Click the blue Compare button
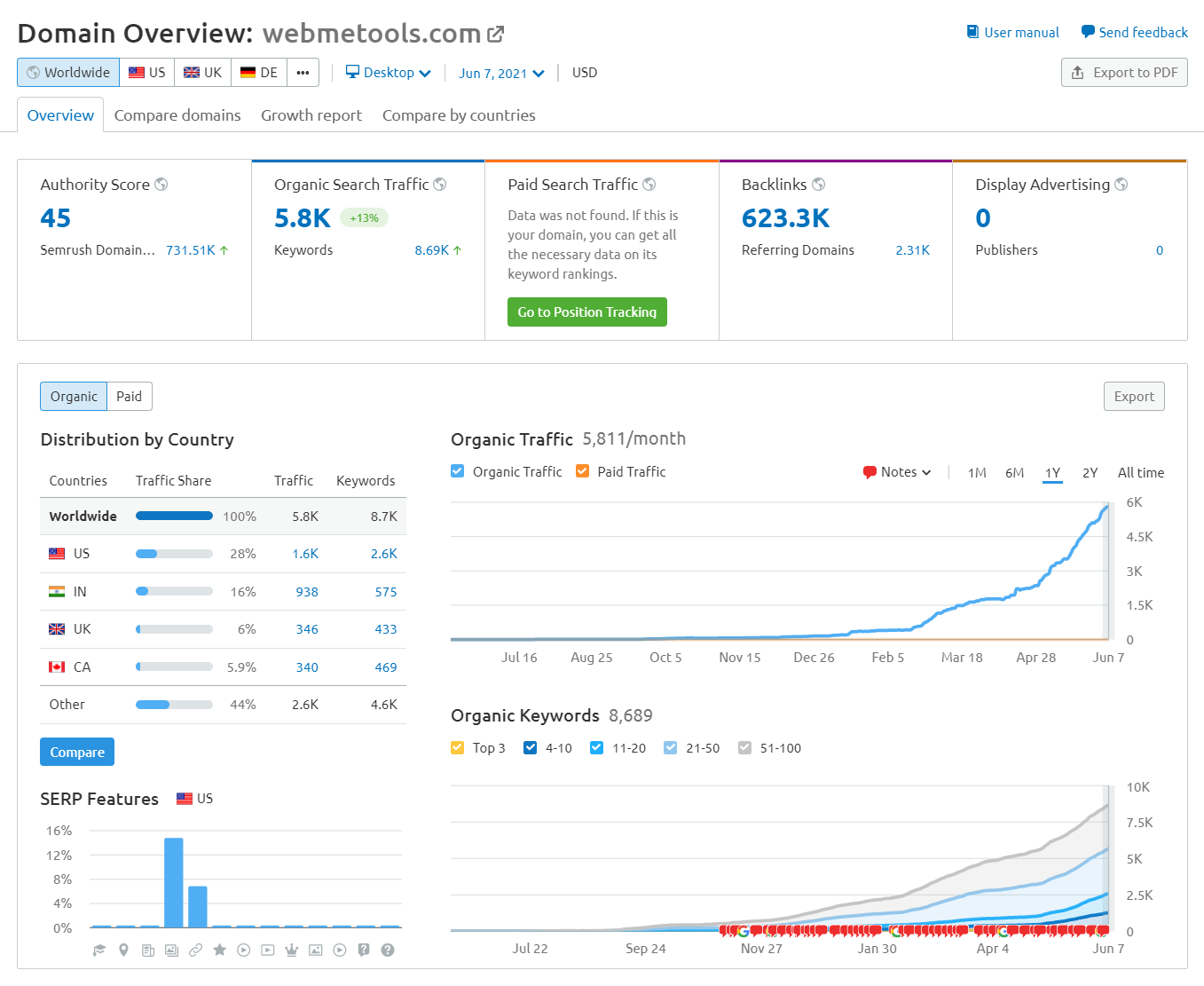Image resolution: width=1204 pixels, height=986 pixels. coord(77,752)
